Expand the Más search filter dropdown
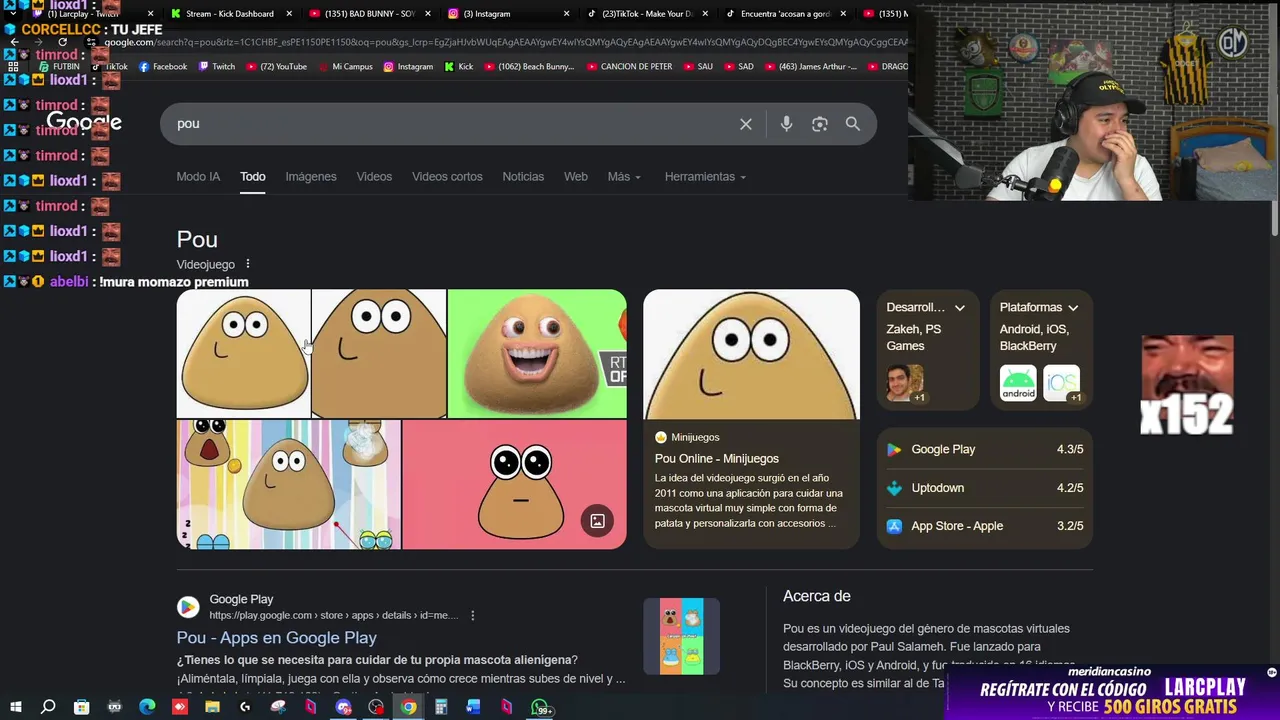The image size is (1280, 720). [624, 177]
